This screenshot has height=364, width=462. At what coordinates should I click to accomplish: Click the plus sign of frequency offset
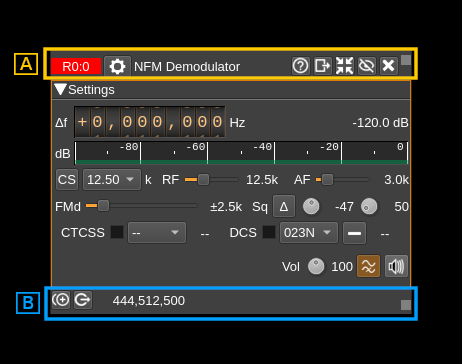(x=82, y=122)
